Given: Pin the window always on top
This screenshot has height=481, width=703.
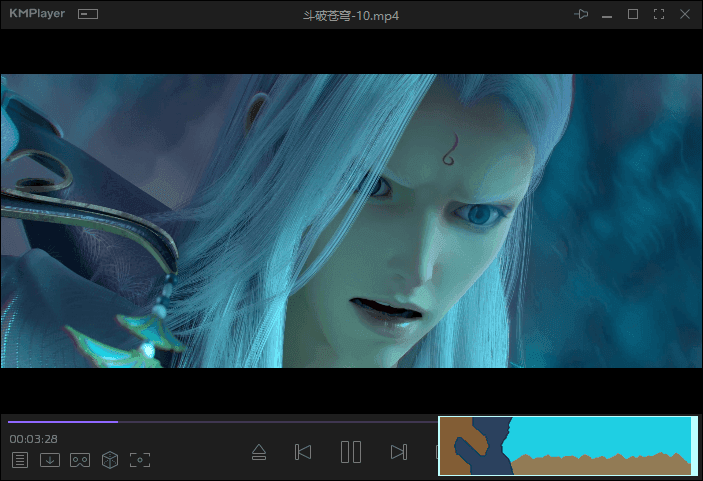Looking at the screenshot, I should 581,14.
